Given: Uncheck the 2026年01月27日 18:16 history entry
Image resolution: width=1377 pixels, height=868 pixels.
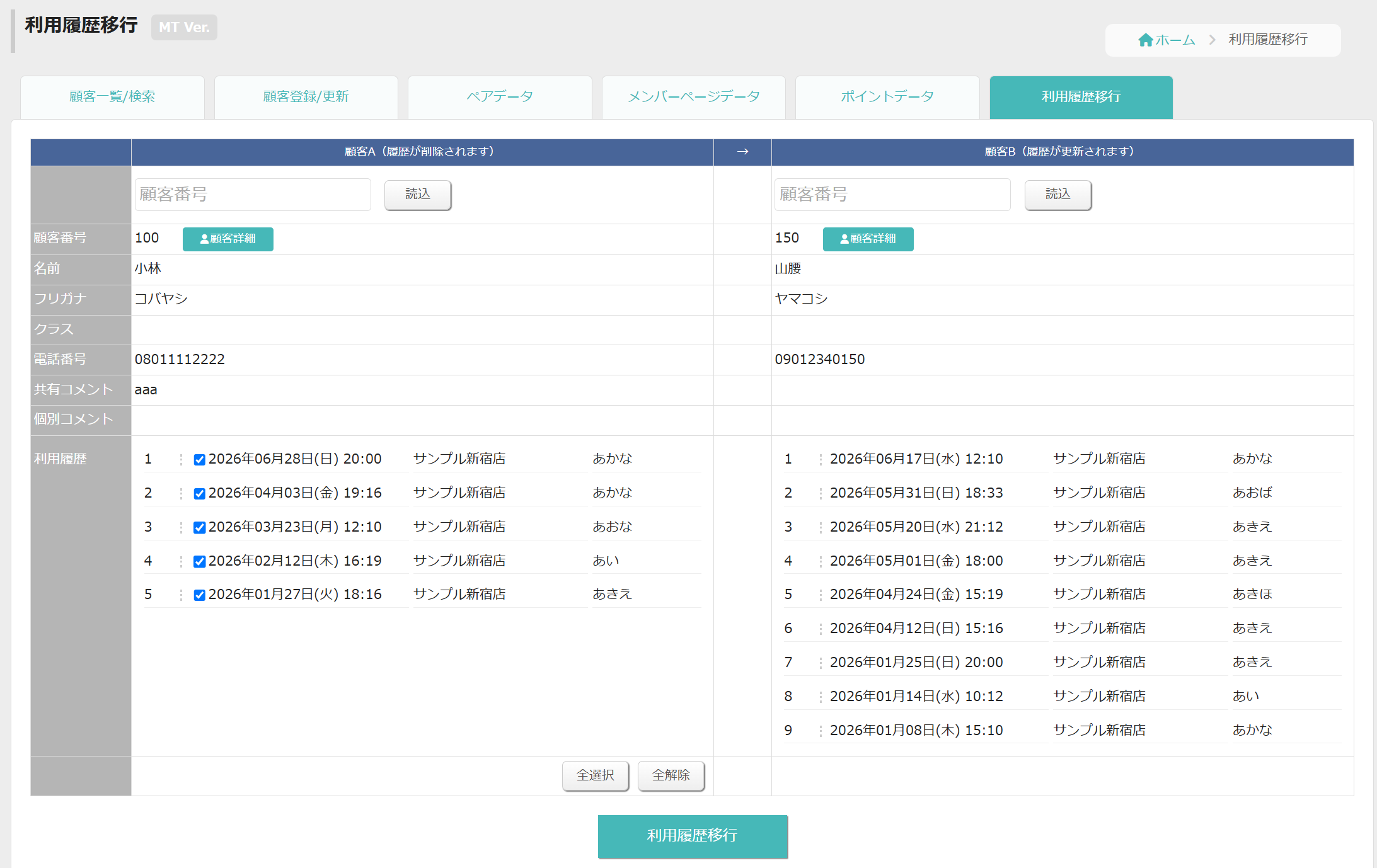Looking at the screenshot, I should coord(199,595).
